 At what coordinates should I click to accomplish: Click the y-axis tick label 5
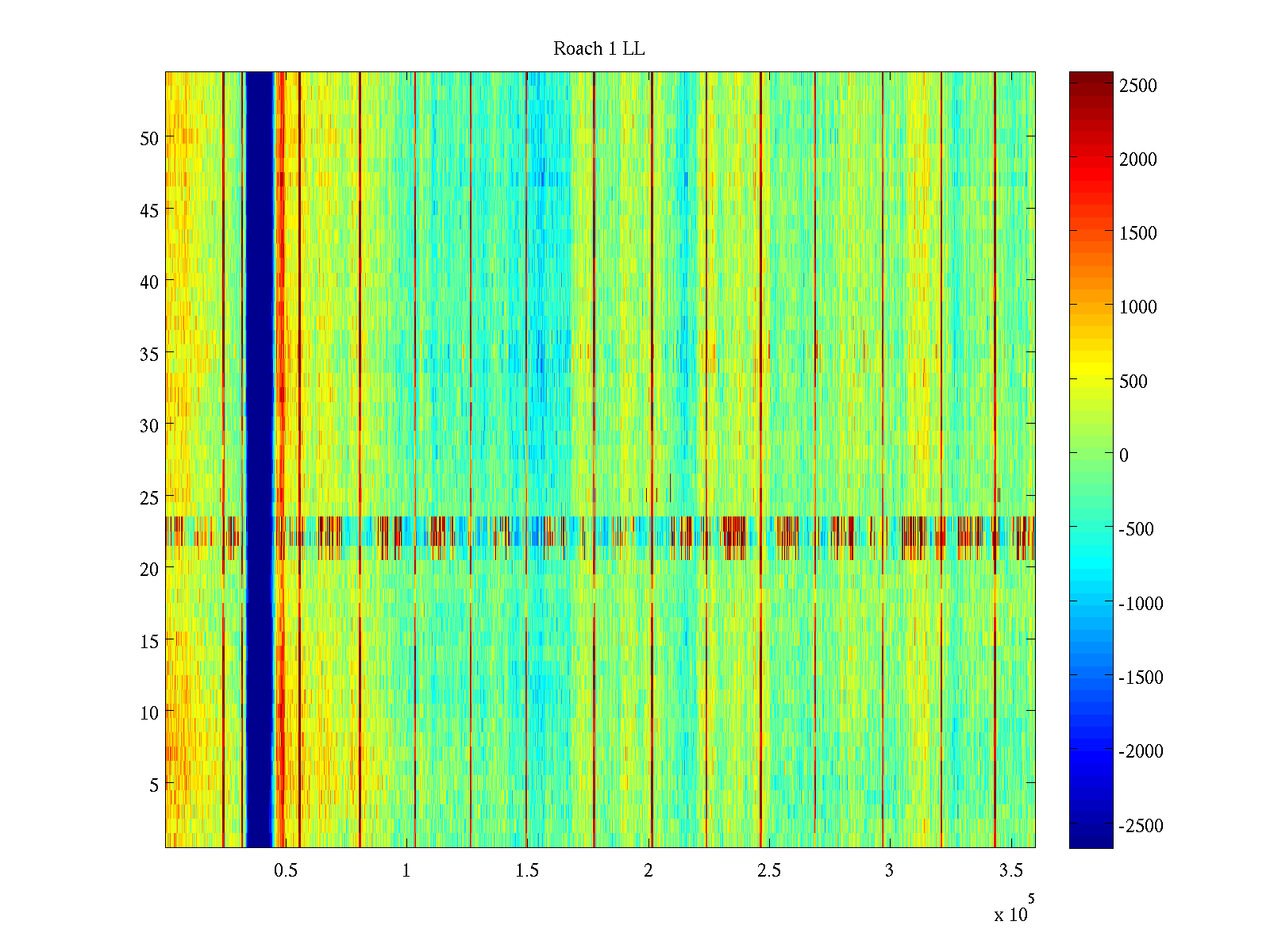[x=154, y=785]
